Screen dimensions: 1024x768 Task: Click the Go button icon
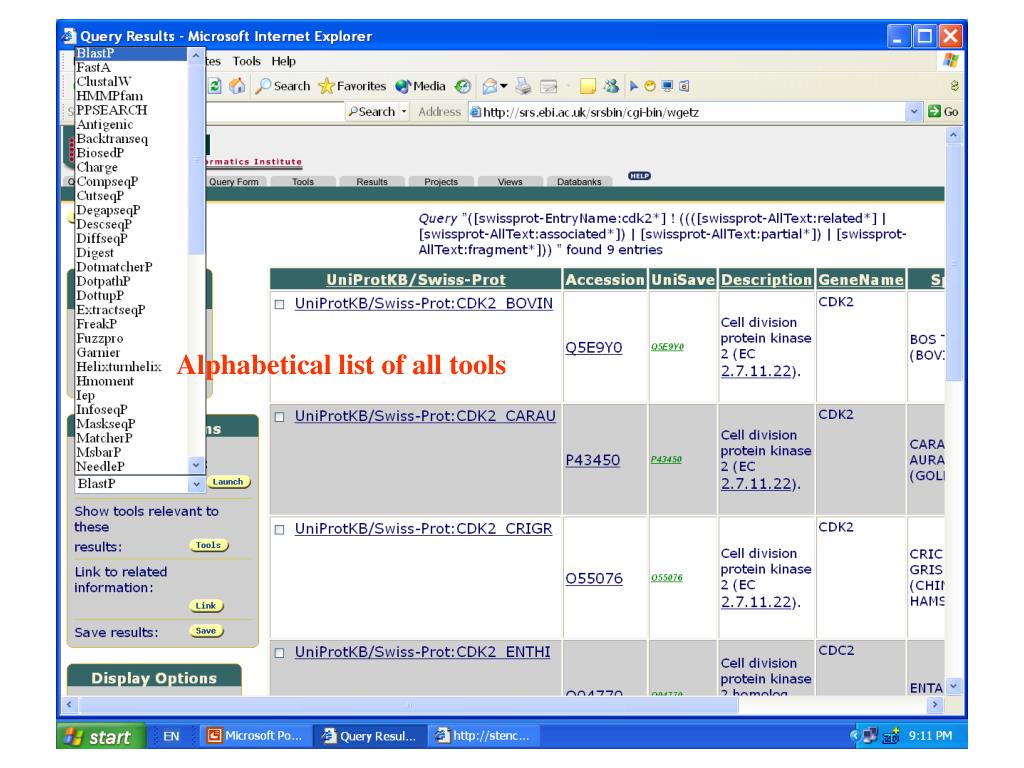click(943, 112)
